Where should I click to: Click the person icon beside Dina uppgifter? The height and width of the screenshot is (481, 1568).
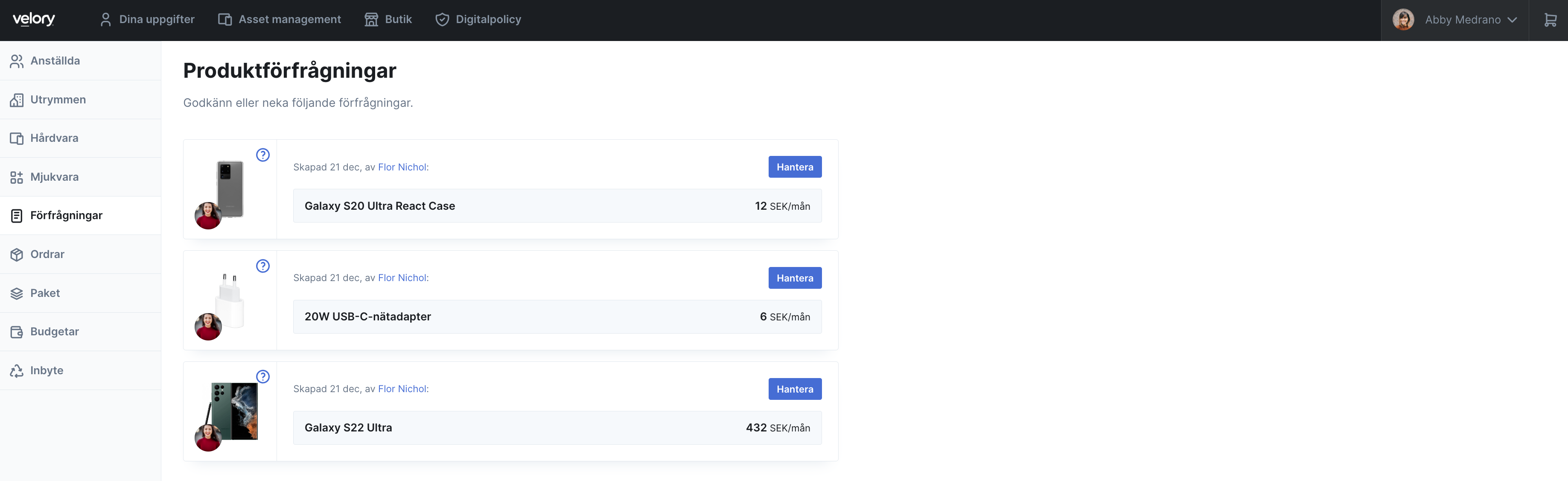[106, 20]
